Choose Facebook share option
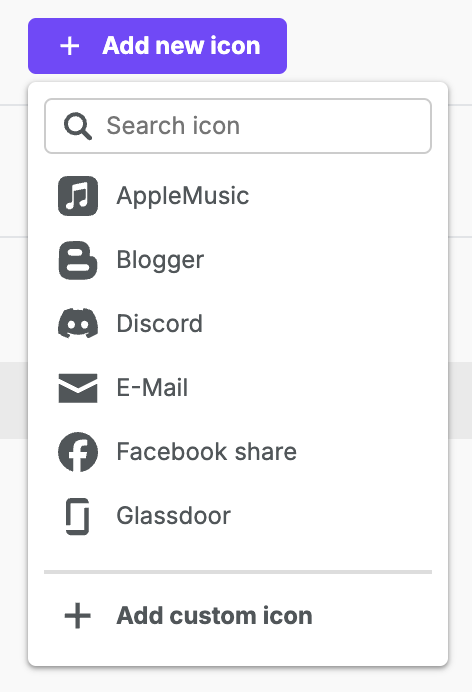Screen dimensions: 472x692 click(238, 452)
